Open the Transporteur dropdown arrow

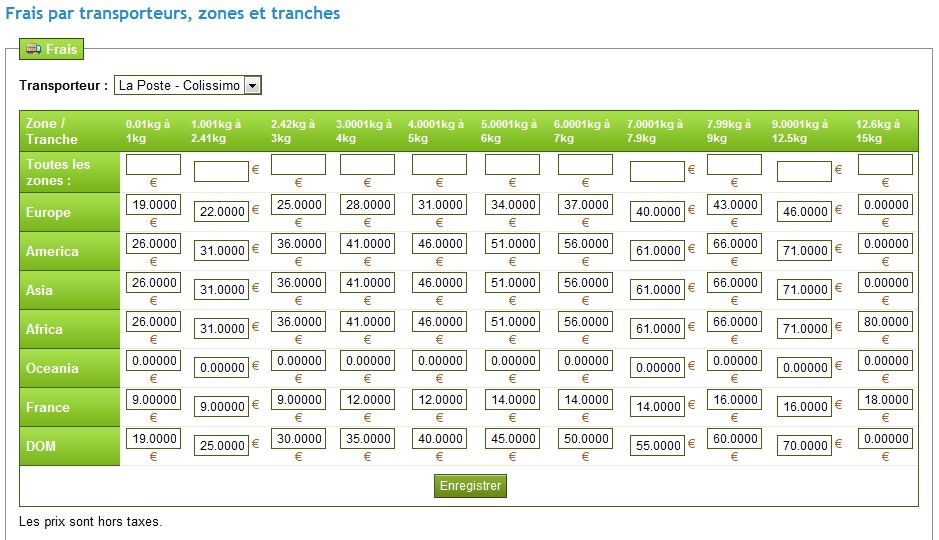click(x=253, y=86)
